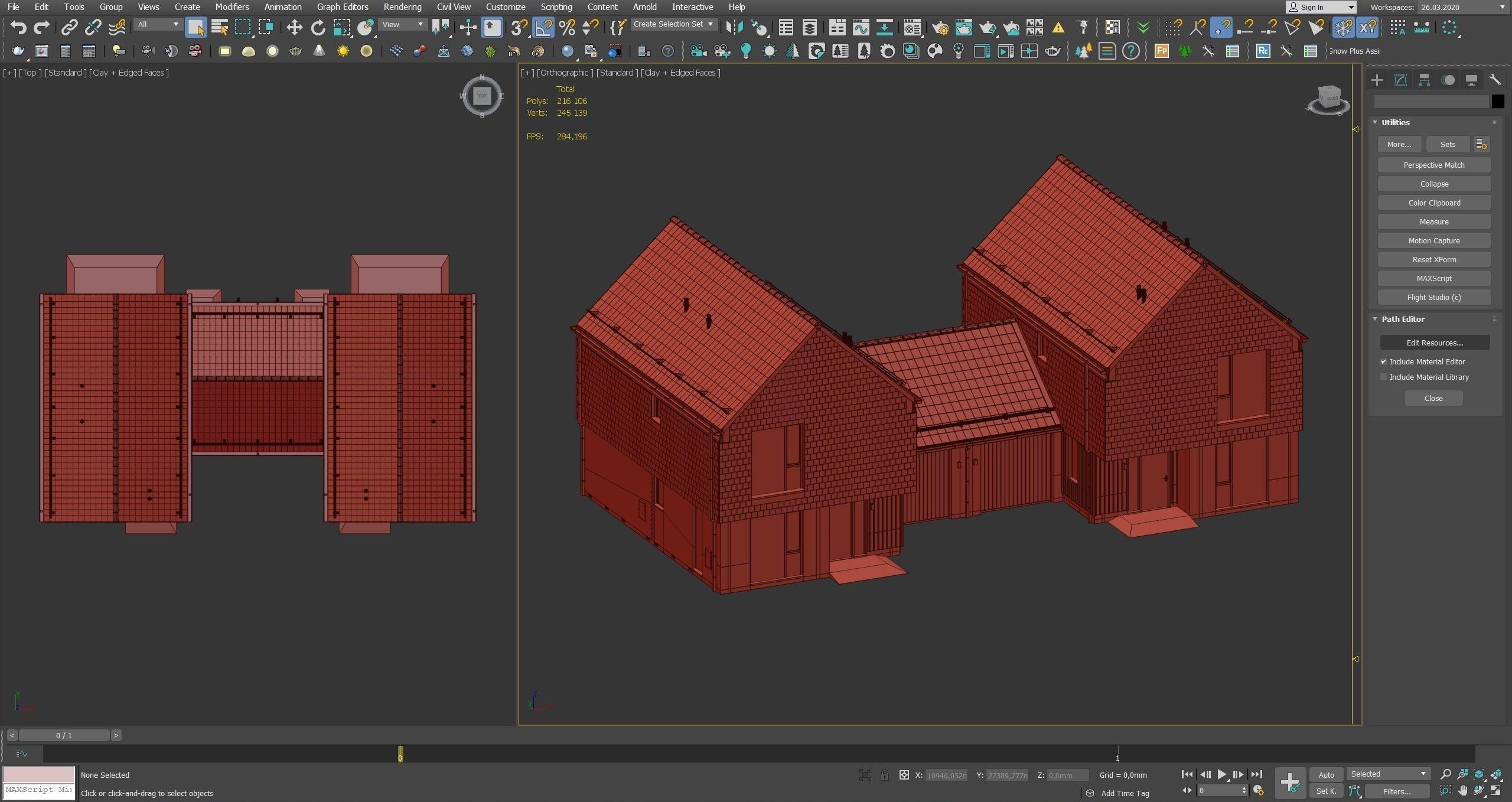Open the Curve Editor icon
The height and width of the screenshot is (802, 1512).
tap(861, 27)
